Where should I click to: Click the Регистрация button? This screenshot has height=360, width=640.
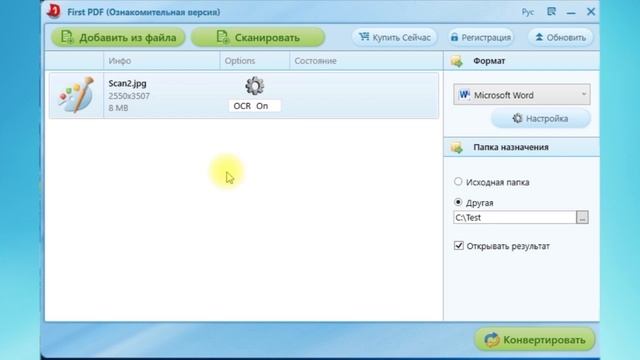click(481, 38)
